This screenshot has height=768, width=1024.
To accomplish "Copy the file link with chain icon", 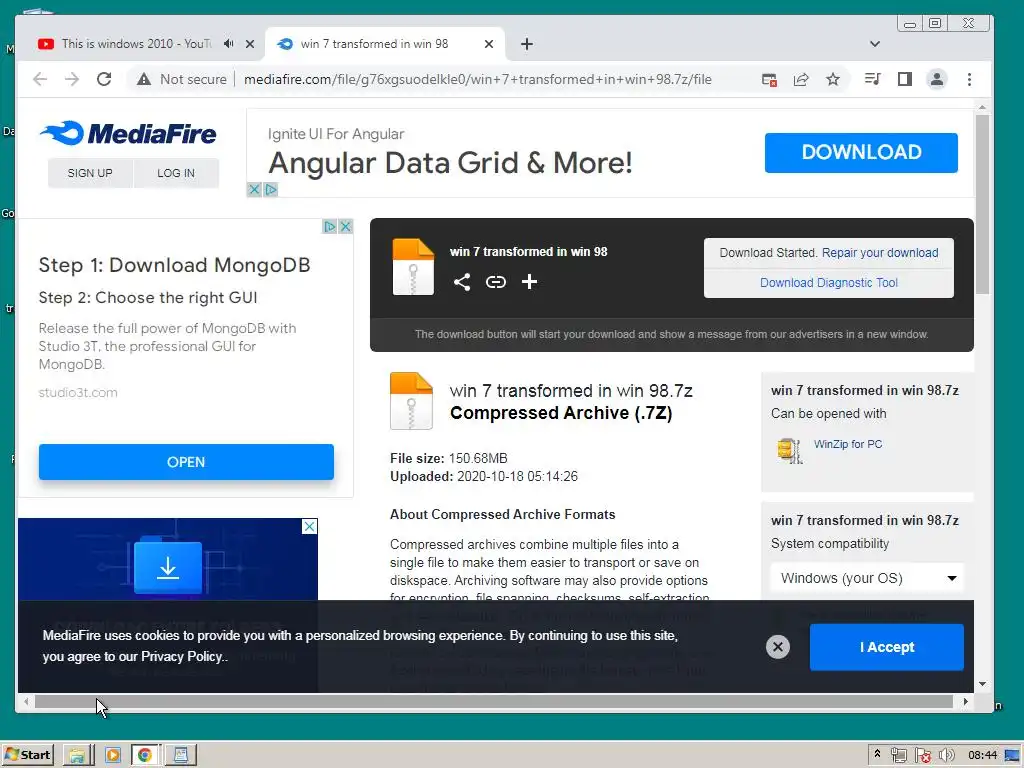I will click(x=496, y=282).
